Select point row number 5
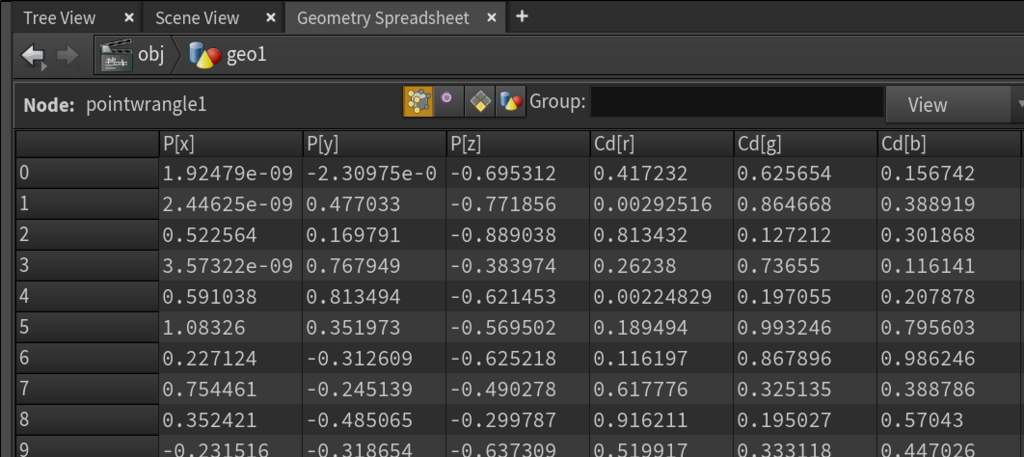This screenshot has height=457, width=1024. click(x=88, y=327)
